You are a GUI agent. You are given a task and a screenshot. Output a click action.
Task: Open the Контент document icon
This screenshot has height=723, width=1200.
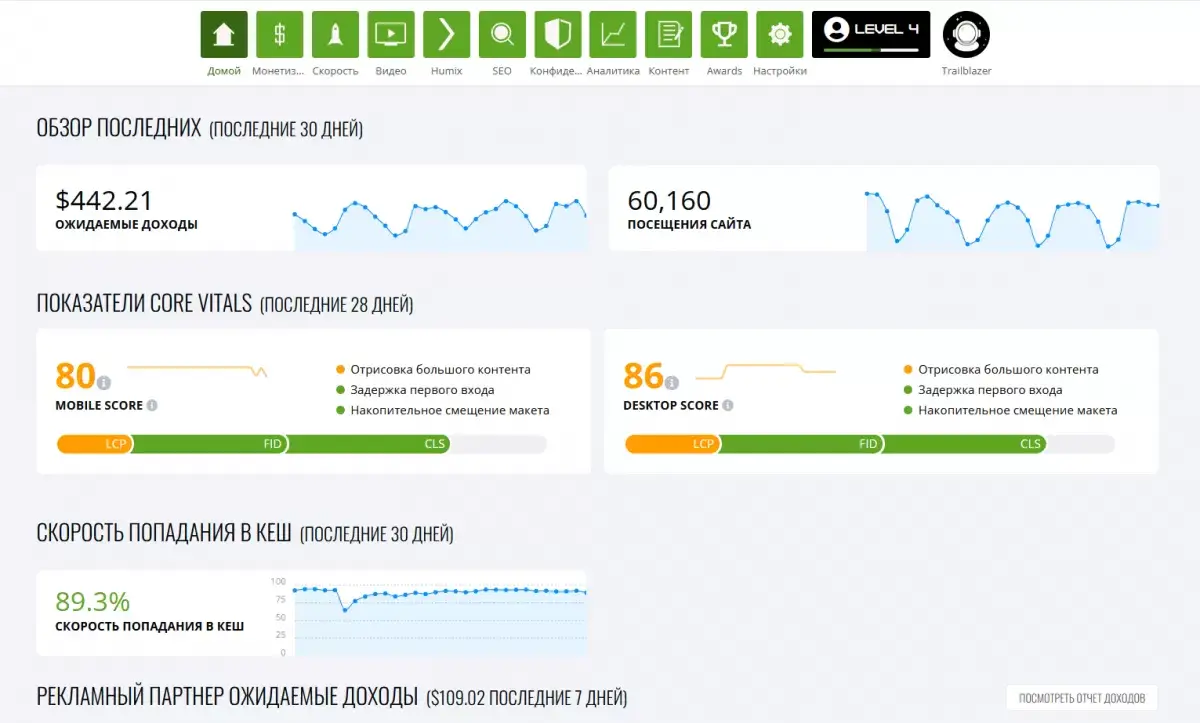click(668, 35)
